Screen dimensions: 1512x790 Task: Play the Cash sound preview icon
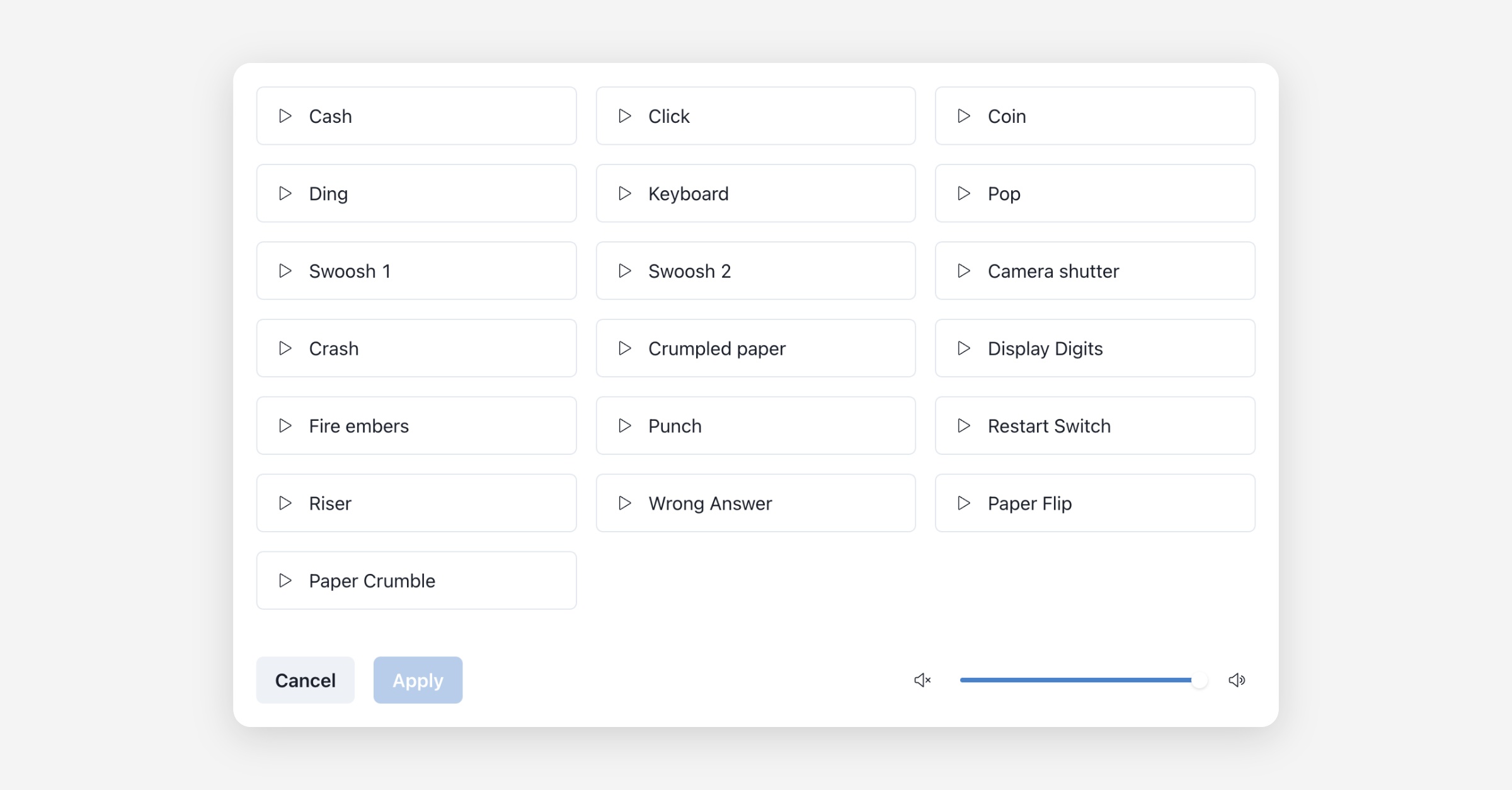[285, 116]
